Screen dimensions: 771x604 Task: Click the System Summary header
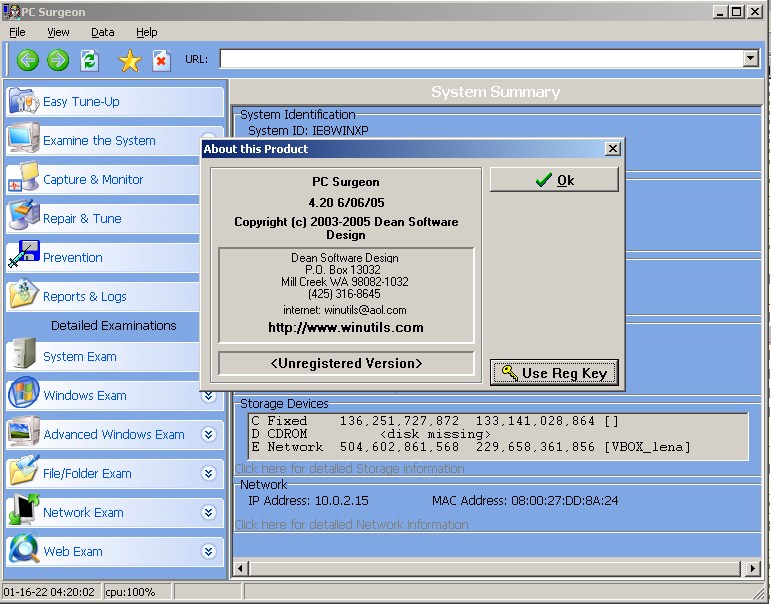pos(496,92)
